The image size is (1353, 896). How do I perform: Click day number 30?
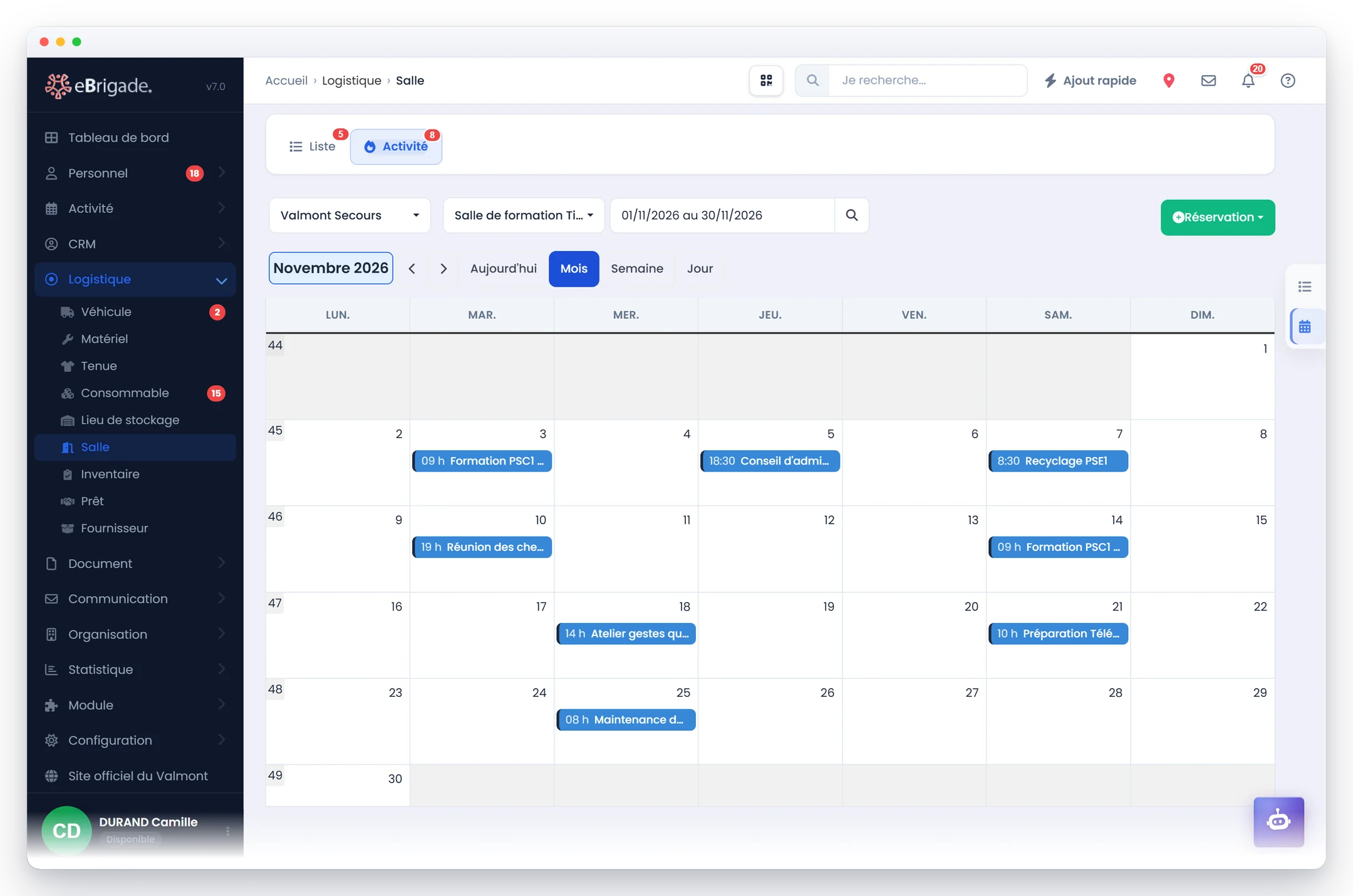(395, 778)
